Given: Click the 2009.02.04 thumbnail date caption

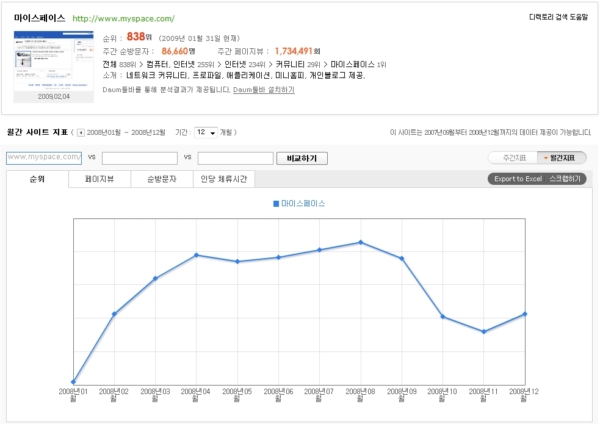Looking at the screenshot, I should point(54,96).
